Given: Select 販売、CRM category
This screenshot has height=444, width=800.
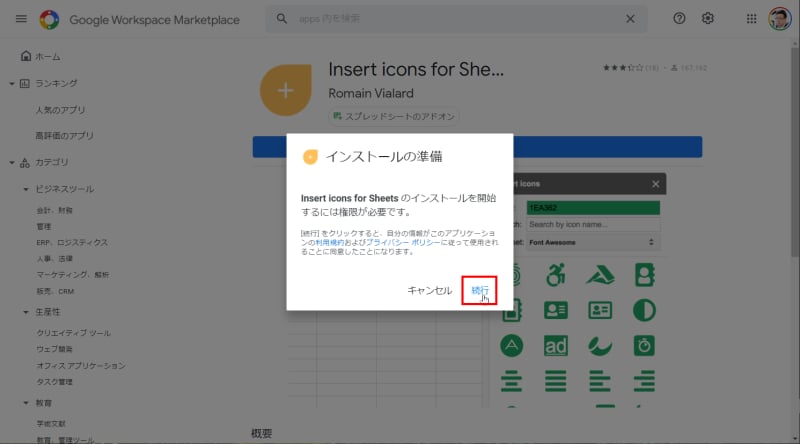Looking at the screenshot, I should (55, 291).
